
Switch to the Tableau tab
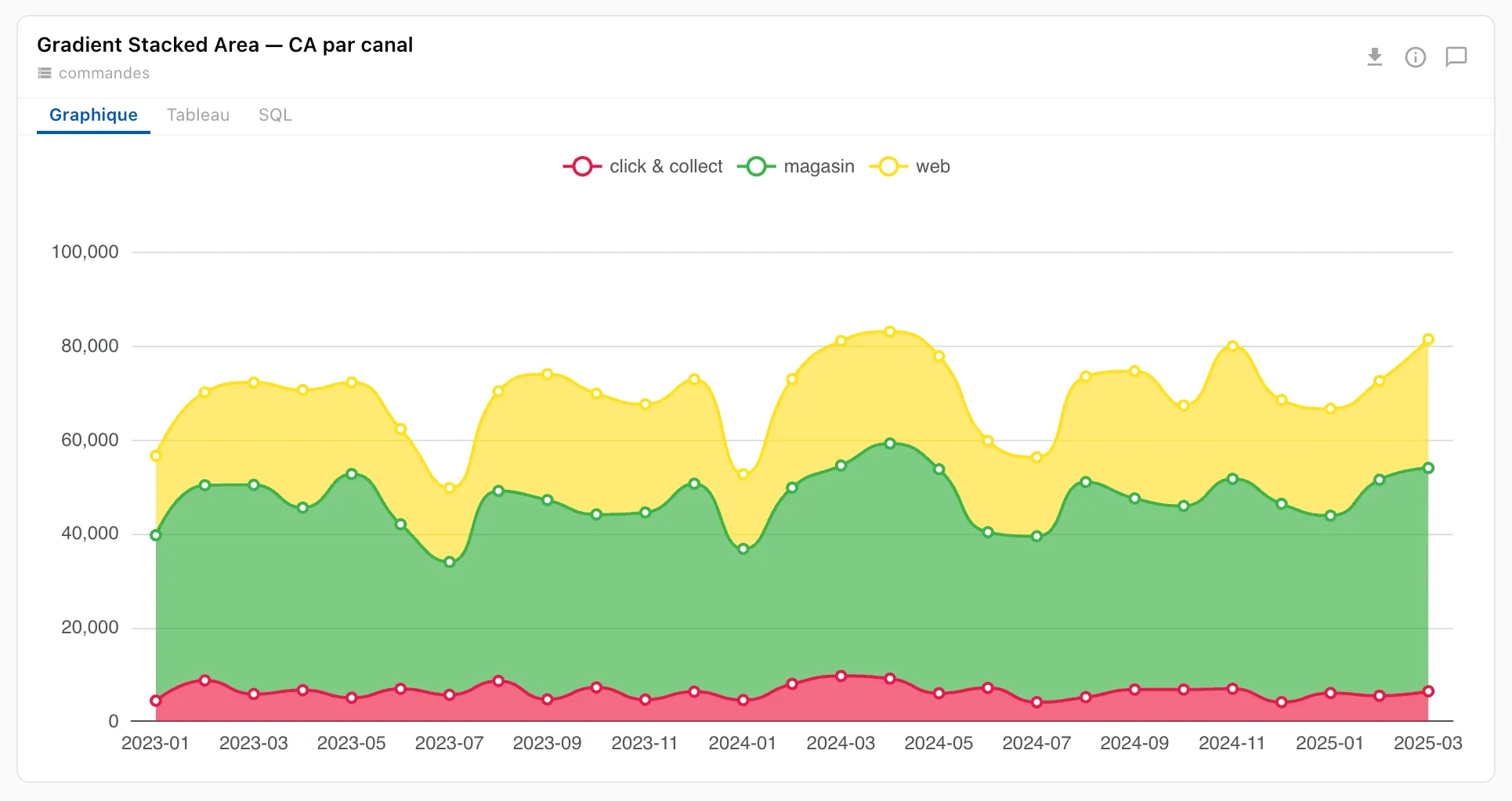tap(198, 115)
